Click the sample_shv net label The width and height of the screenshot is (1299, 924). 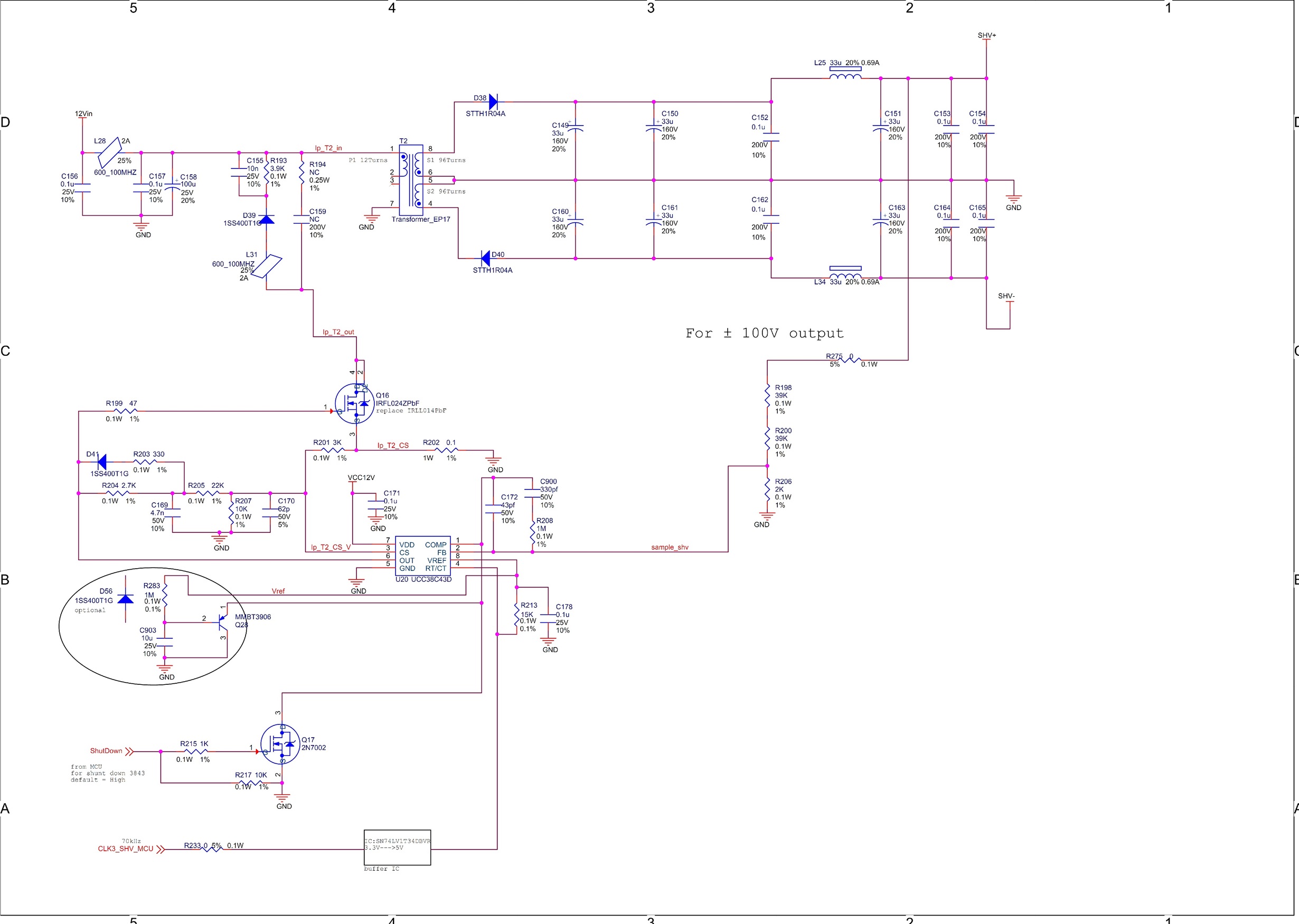[669, 547]
